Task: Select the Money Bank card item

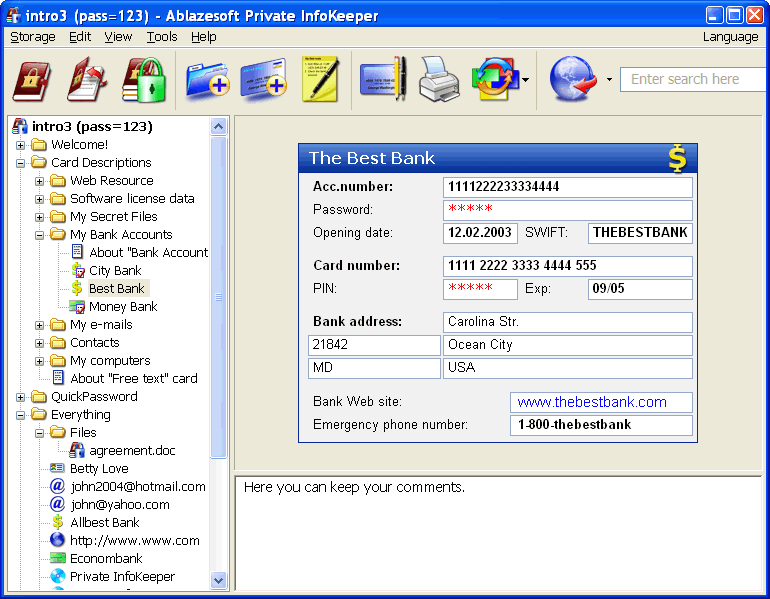Action: click(123, 306)
